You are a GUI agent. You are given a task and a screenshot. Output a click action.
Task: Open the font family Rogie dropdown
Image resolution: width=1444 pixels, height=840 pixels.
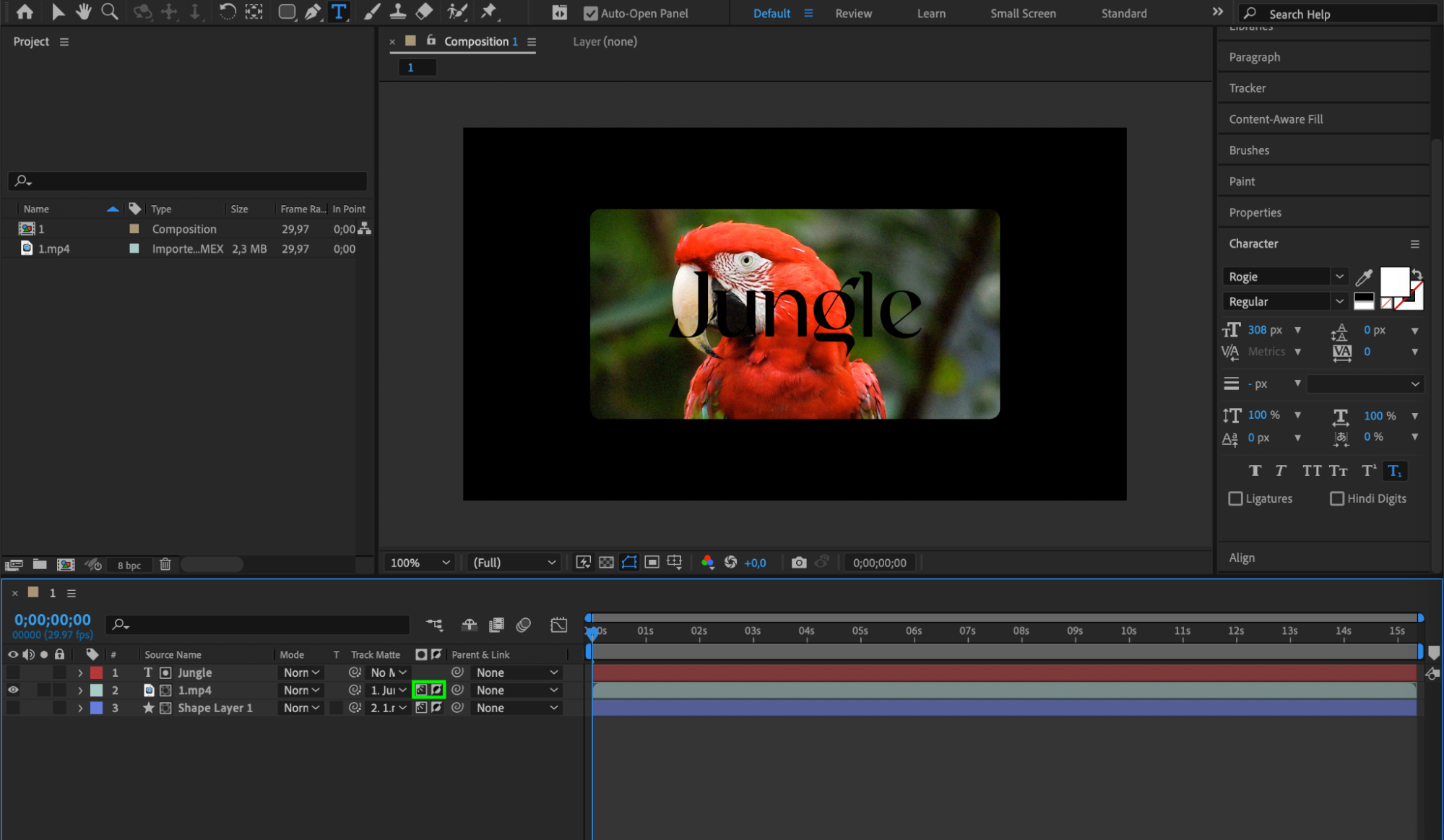point(1339,277)
